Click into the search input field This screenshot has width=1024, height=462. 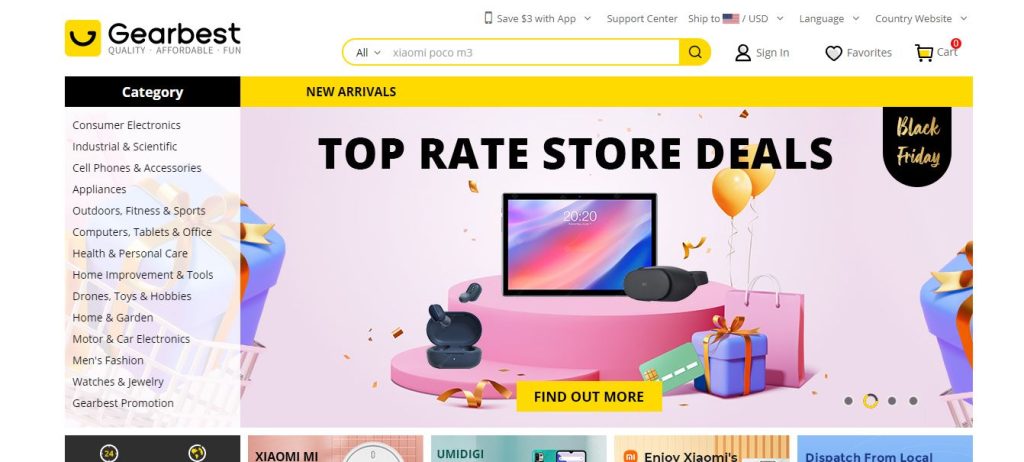pos(532,52)
